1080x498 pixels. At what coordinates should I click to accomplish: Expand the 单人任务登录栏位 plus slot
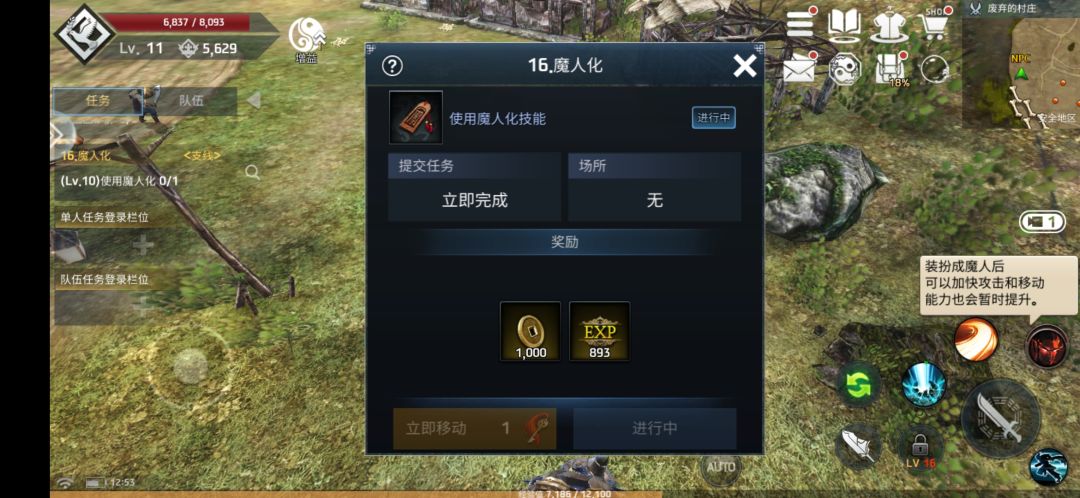pos(143,244)
